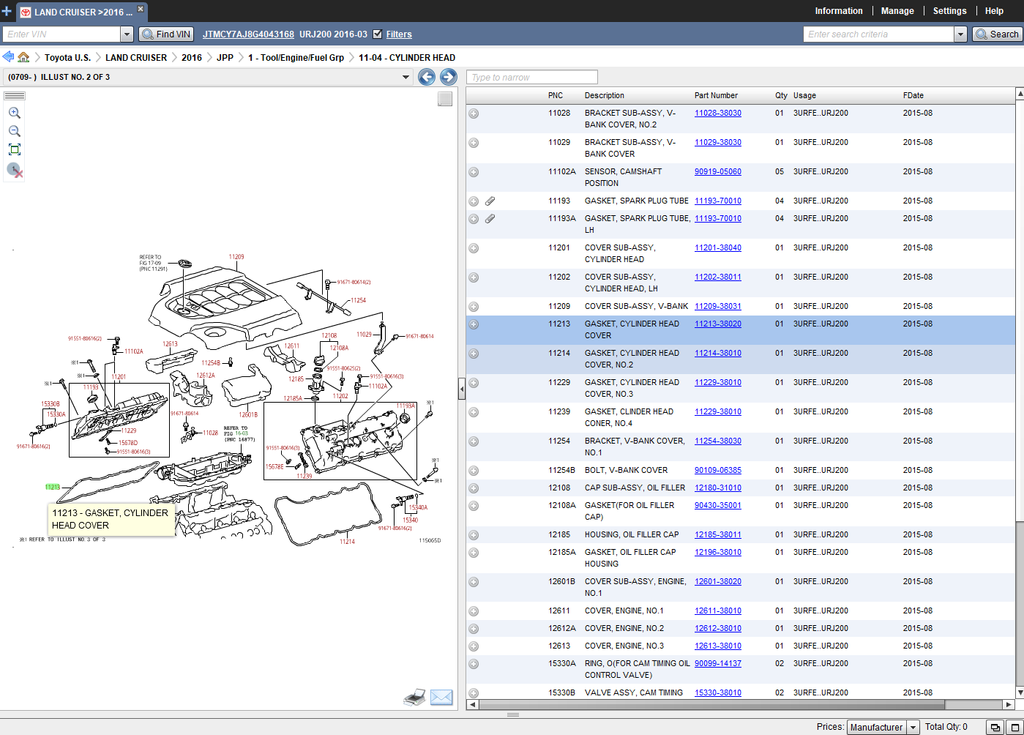This screenshot has height=735, width=1024.
Task: Go to Toyota U.S. in breadcrumb
Action: (x=67, y=57)
